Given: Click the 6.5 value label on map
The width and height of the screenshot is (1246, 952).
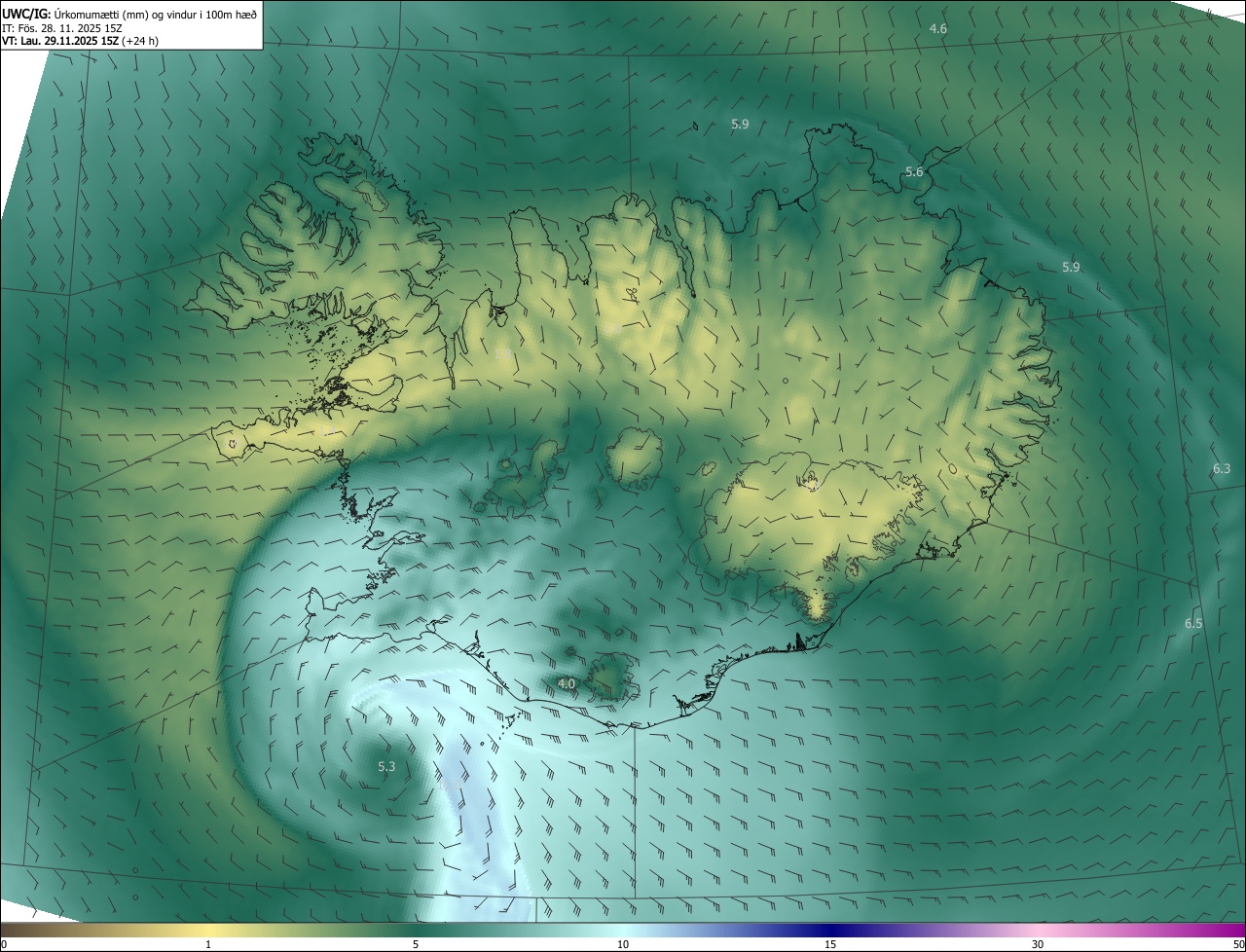Looking at the screenshot, I should 1192,623.
